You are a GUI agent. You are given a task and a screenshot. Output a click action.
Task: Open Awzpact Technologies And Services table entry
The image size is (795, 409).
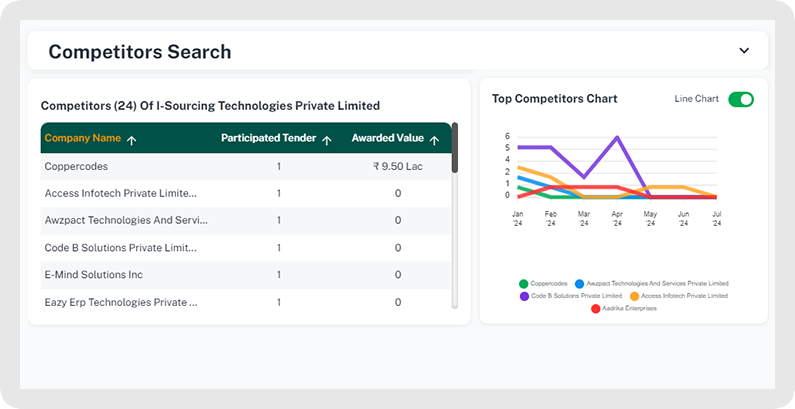point(120,220)
